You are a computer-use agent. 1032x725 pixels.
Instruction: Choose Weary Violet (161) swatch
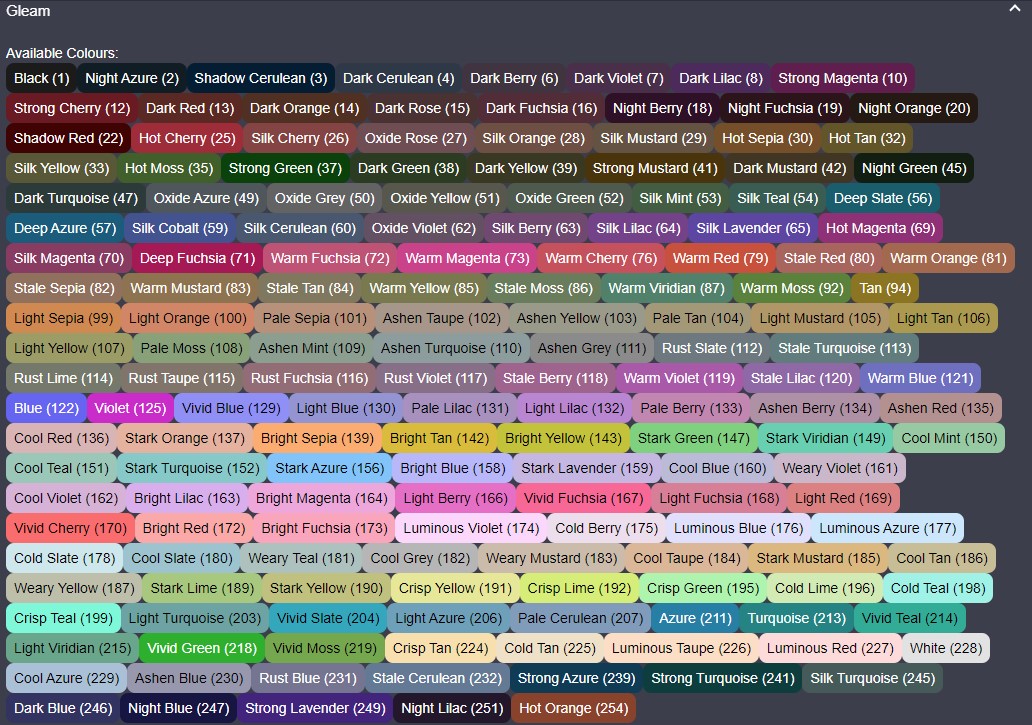pos(840,468)
